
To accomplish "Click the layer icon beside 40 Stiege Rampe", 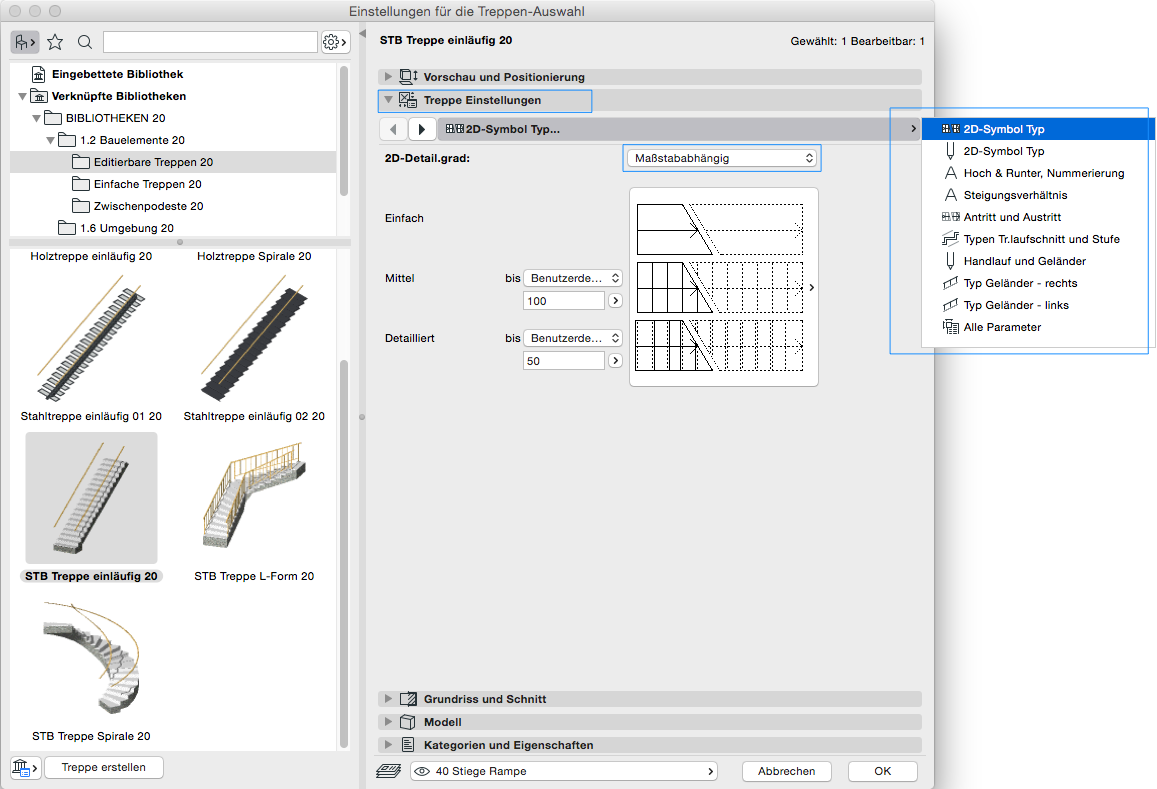I will tap(388, 771).
